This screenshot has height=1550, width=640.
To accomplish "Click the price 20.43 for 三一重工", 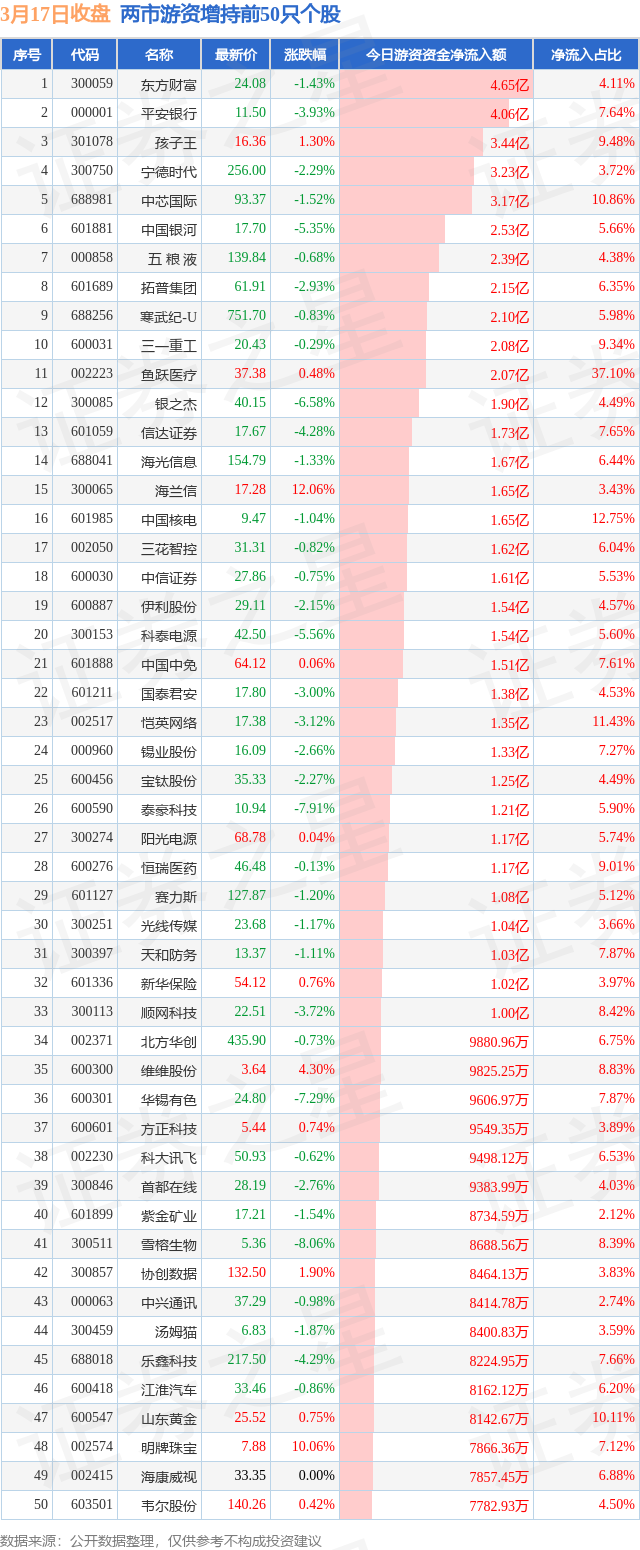I will 250,345.
